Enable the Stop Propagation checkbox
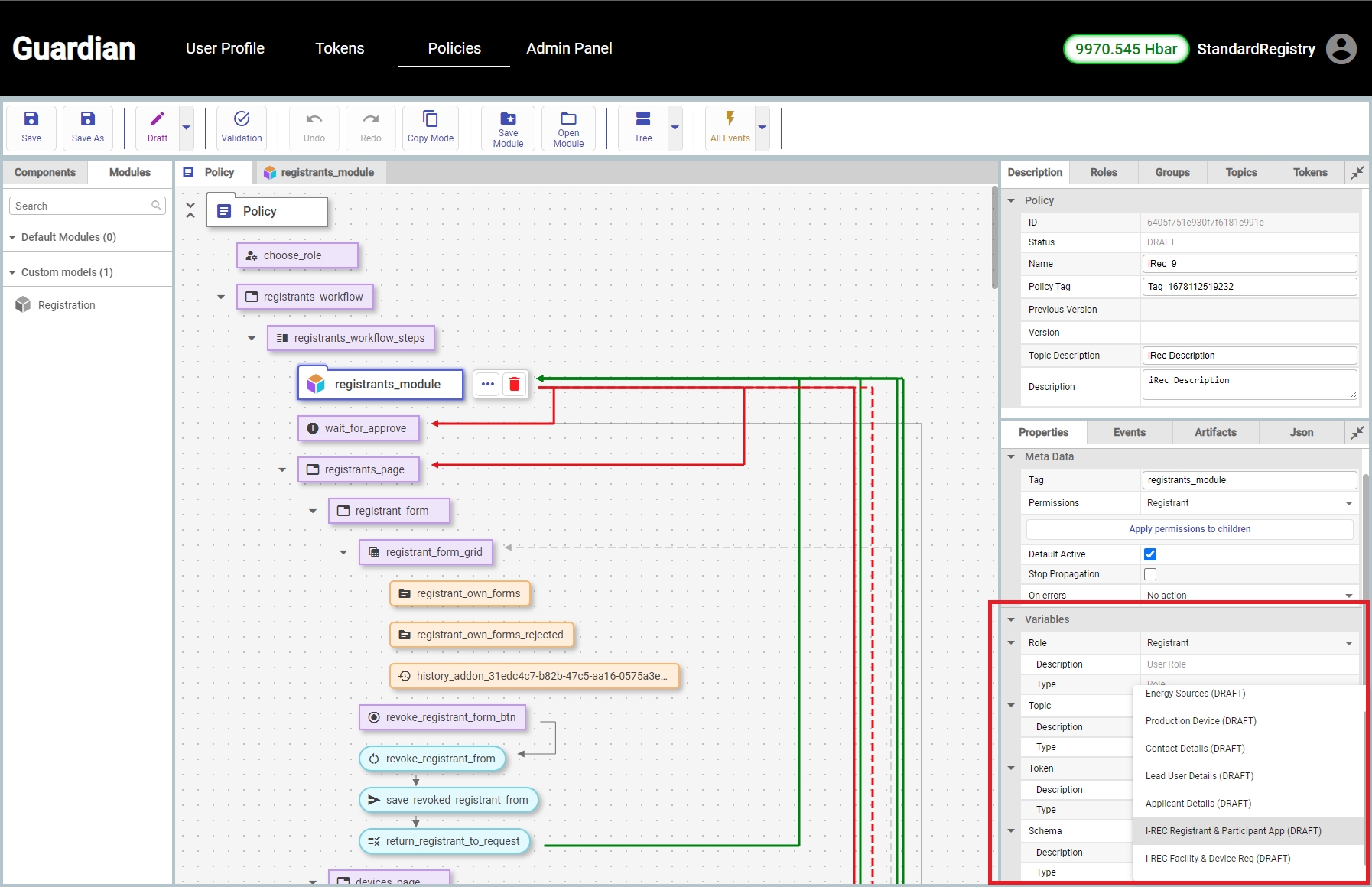The width and height of the screenshot is (1372, 887). (1149, 574)
